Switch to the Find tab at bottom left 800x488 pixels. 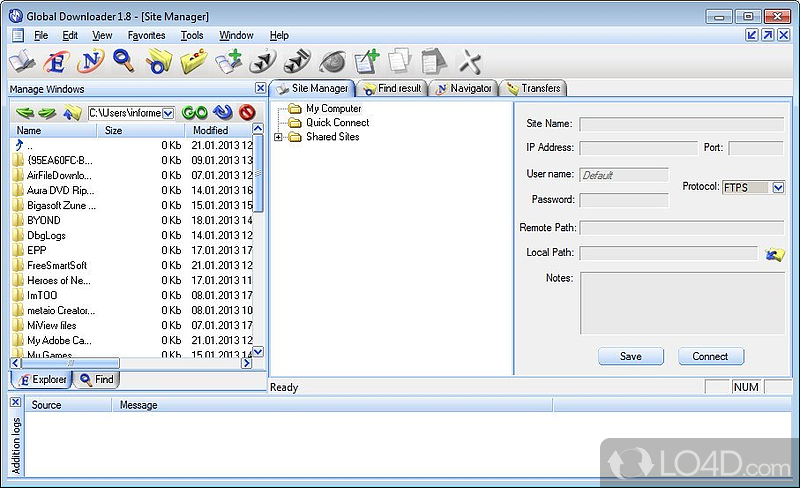tap(96, 379)
